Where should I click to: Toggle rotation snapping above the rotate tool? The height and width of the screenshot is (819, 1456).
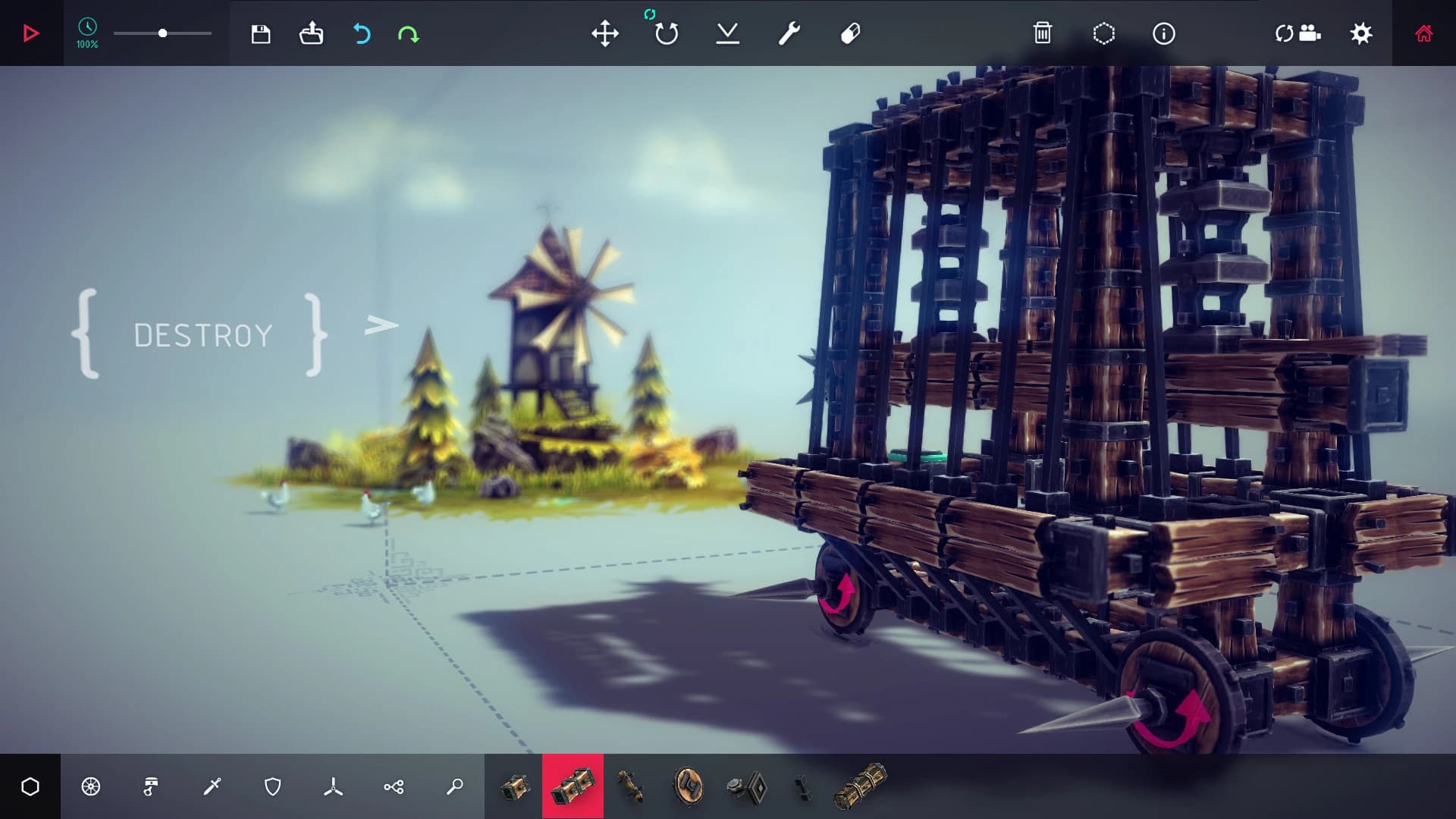coord(651,12)
